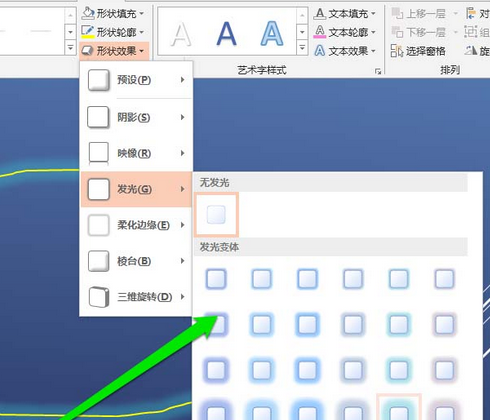
Task: Select the 无发光 no glow thumbnail
Action: [x=216, y=214]
